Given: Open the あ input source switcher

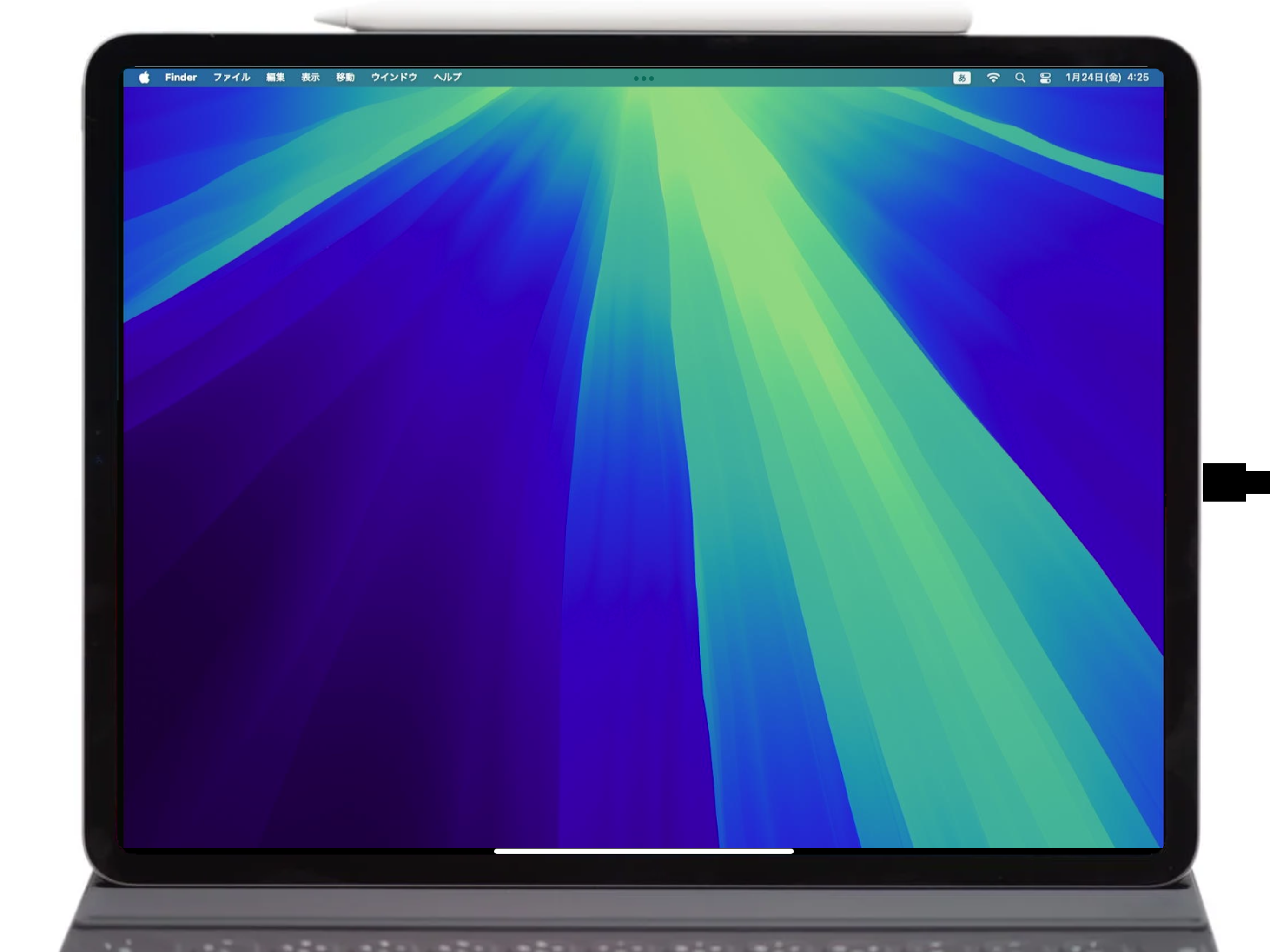Looking at the screenshot, I should (962, 78).
